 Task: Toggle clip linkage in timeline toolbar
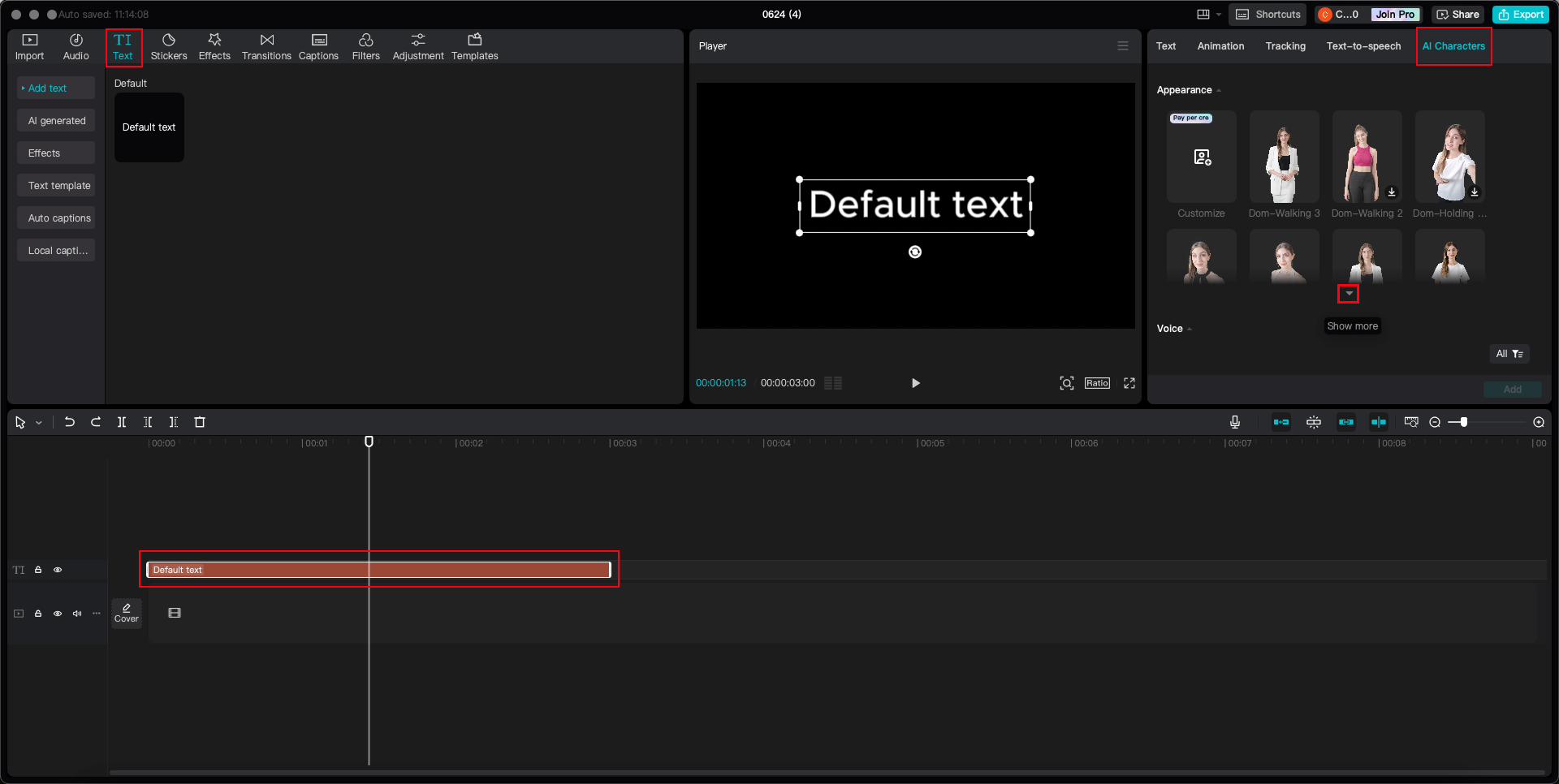click(1346, 422)
